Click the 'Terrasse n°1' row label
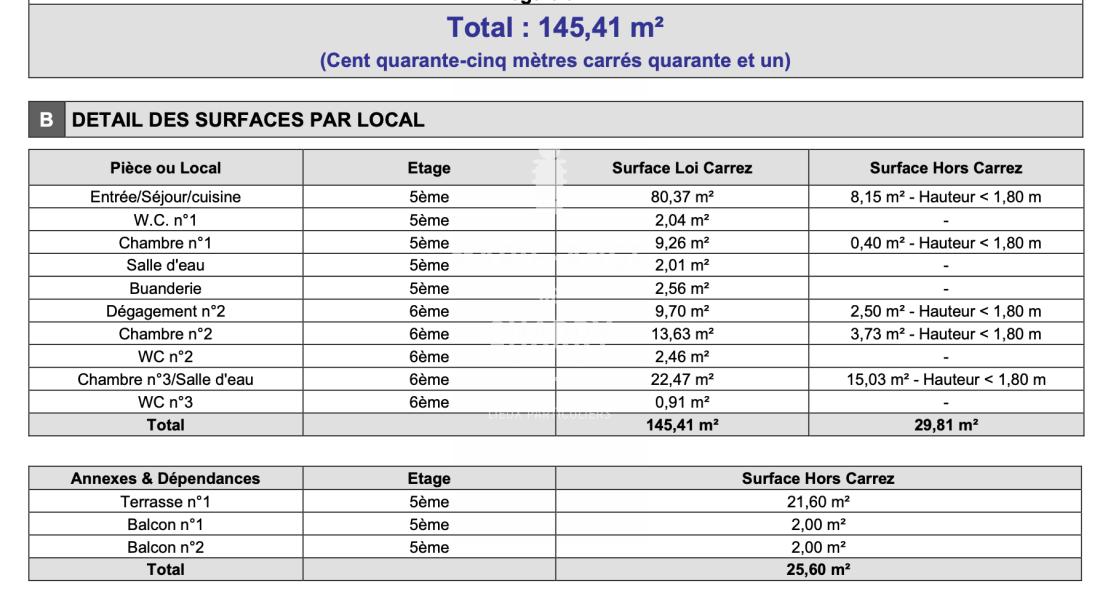1100x594 pixels. click(166, 502)
